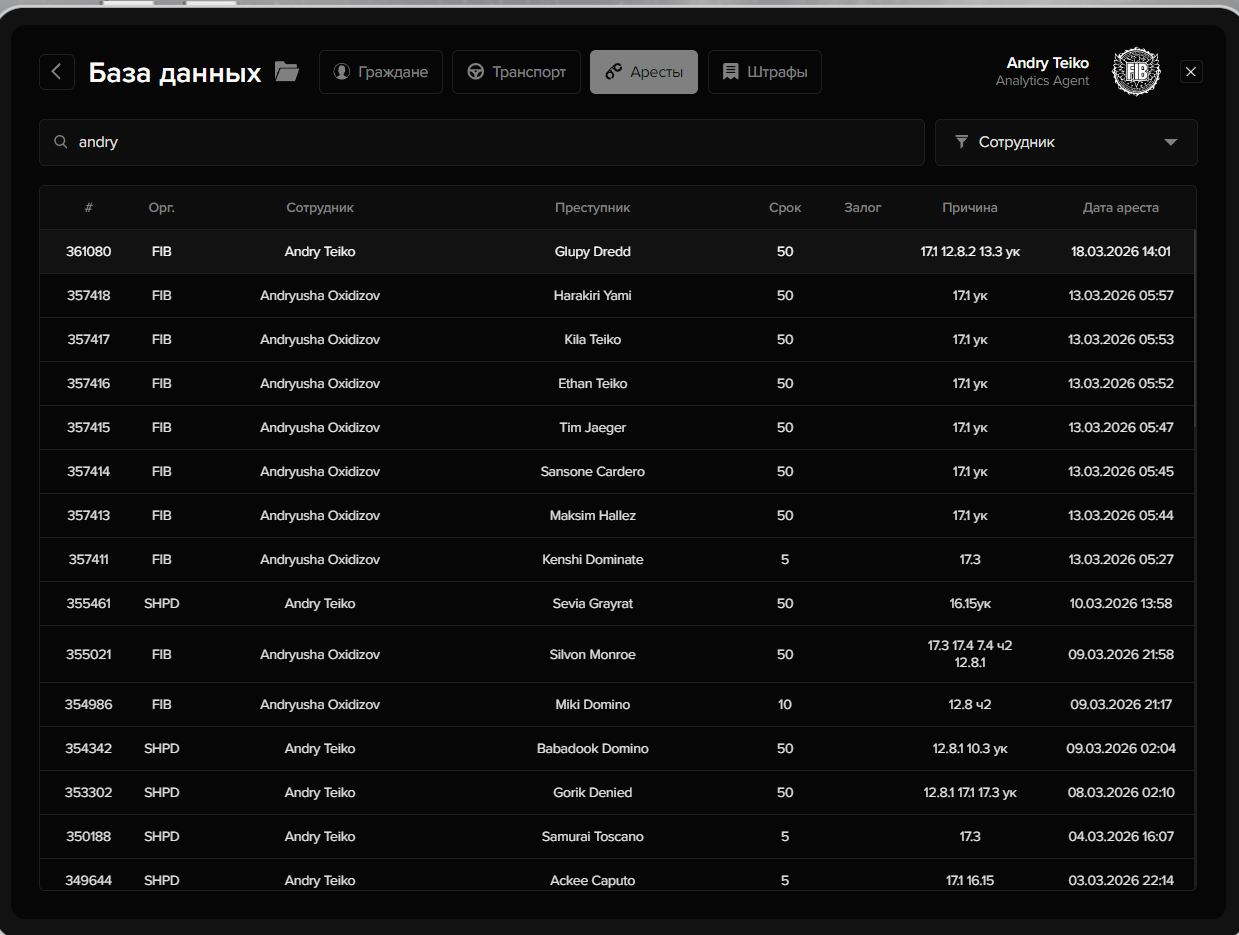Click profile name Andry Teiko in header
This screenshot has height=935, width=1239.
[x=1047, y=63]
